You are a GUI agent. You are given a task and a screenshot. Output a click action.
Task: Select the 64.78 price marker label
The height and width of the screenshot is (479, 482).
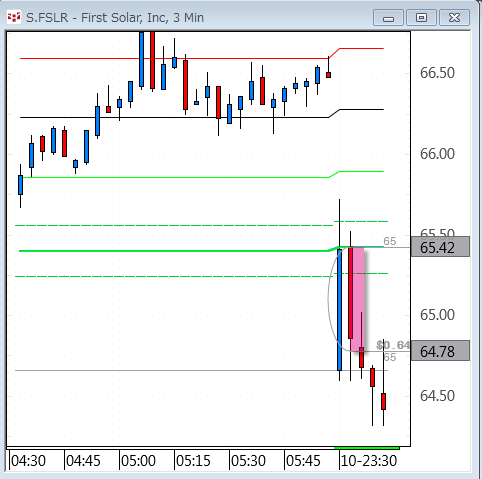440,351
